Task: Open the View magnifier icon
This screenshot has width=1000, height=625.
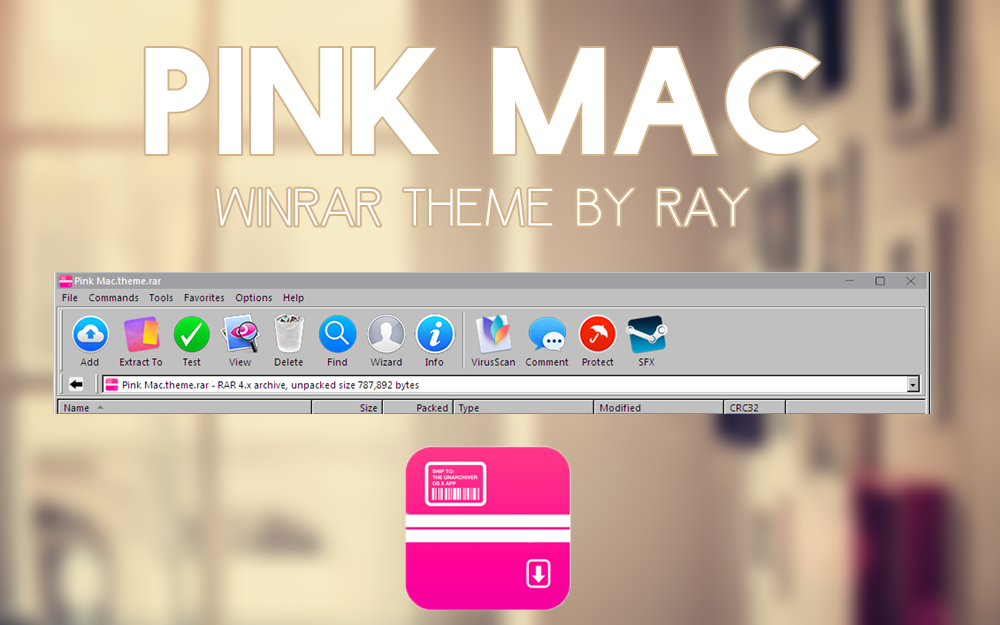Action: (240, 334)
